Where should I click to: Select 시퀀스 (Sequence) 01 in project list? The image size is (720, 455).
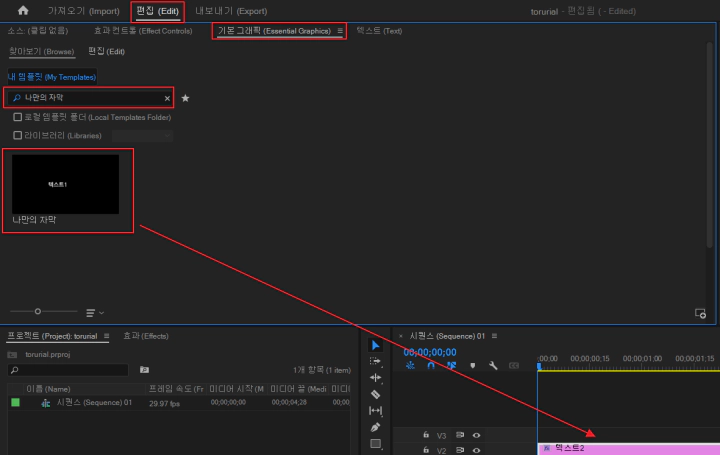94,403
